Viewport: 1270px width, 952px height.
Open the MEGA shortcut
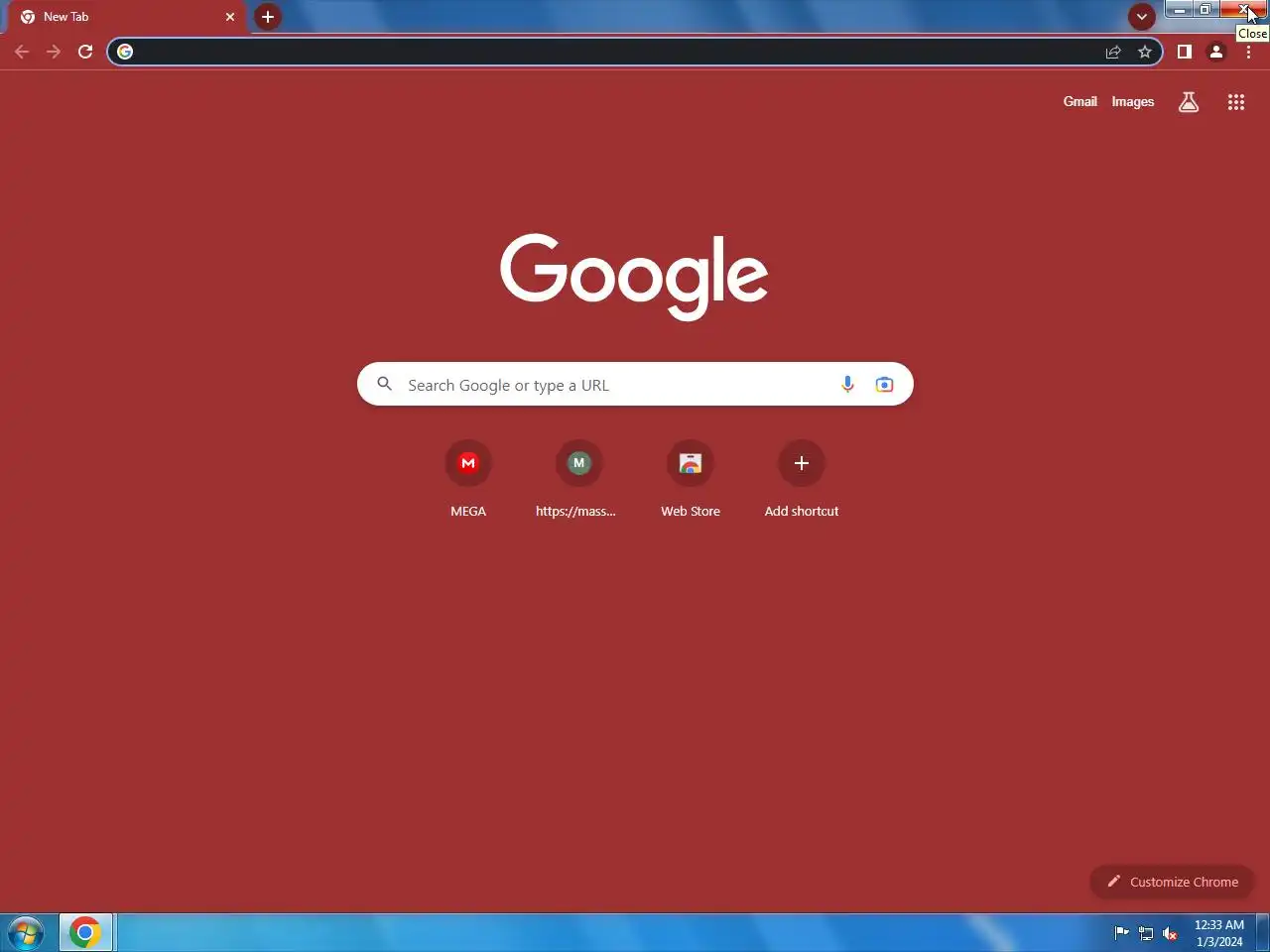(x=468, y=480)
